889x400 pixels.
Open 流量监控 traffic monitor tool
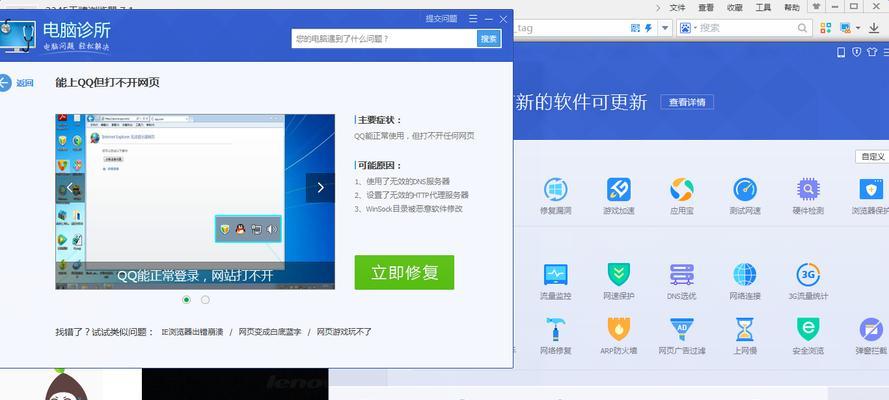click(556, 274)
